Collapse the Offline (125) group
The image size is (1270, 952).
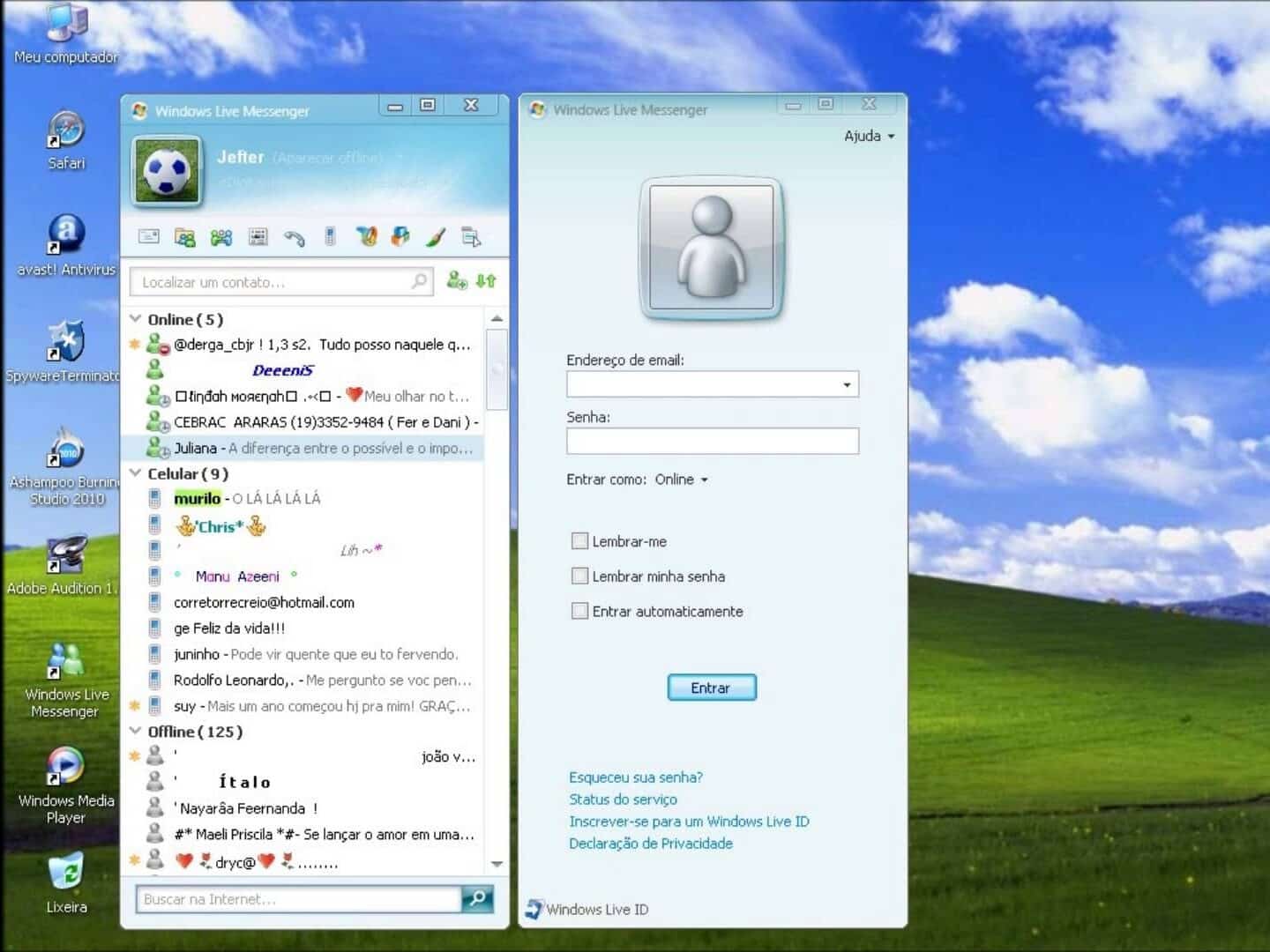[136, 731]
